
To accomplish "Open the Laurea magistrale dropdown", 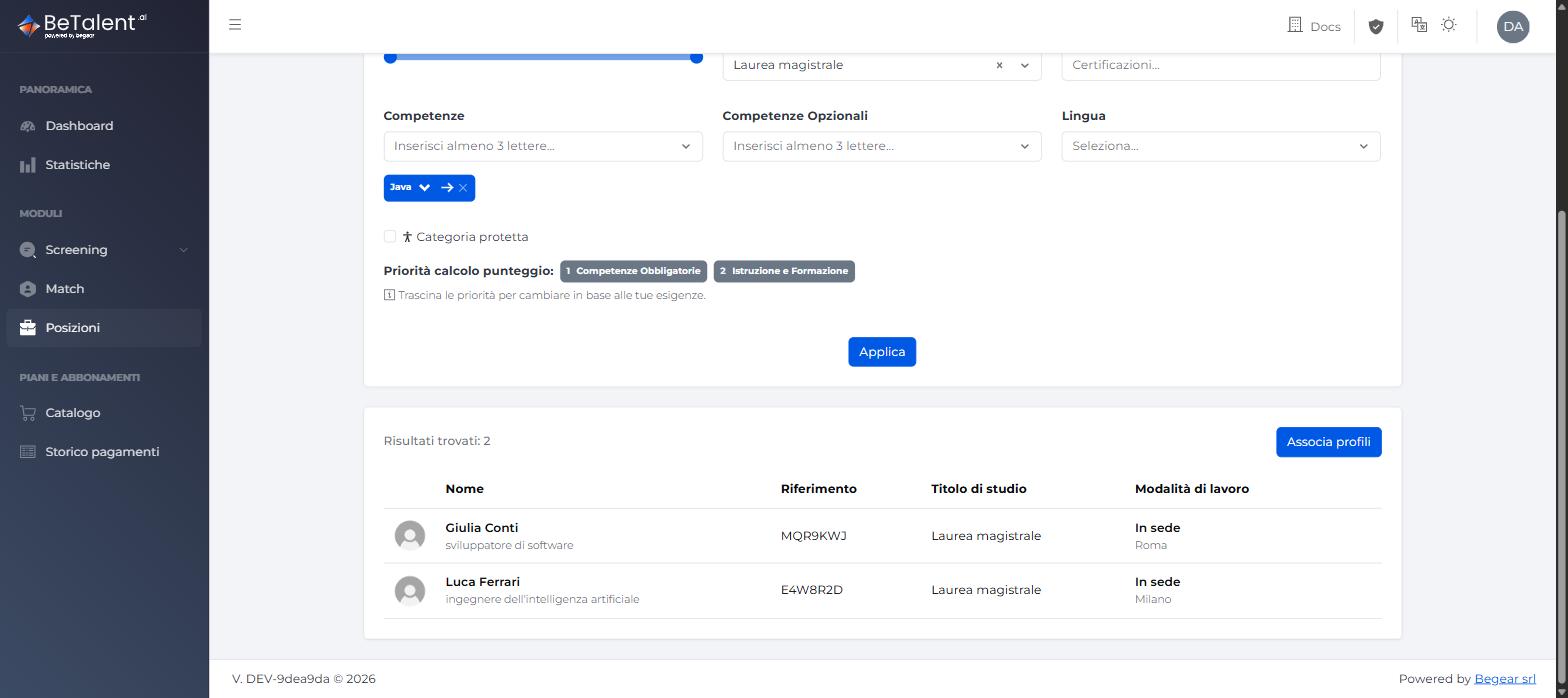I will click(1024, 65).
